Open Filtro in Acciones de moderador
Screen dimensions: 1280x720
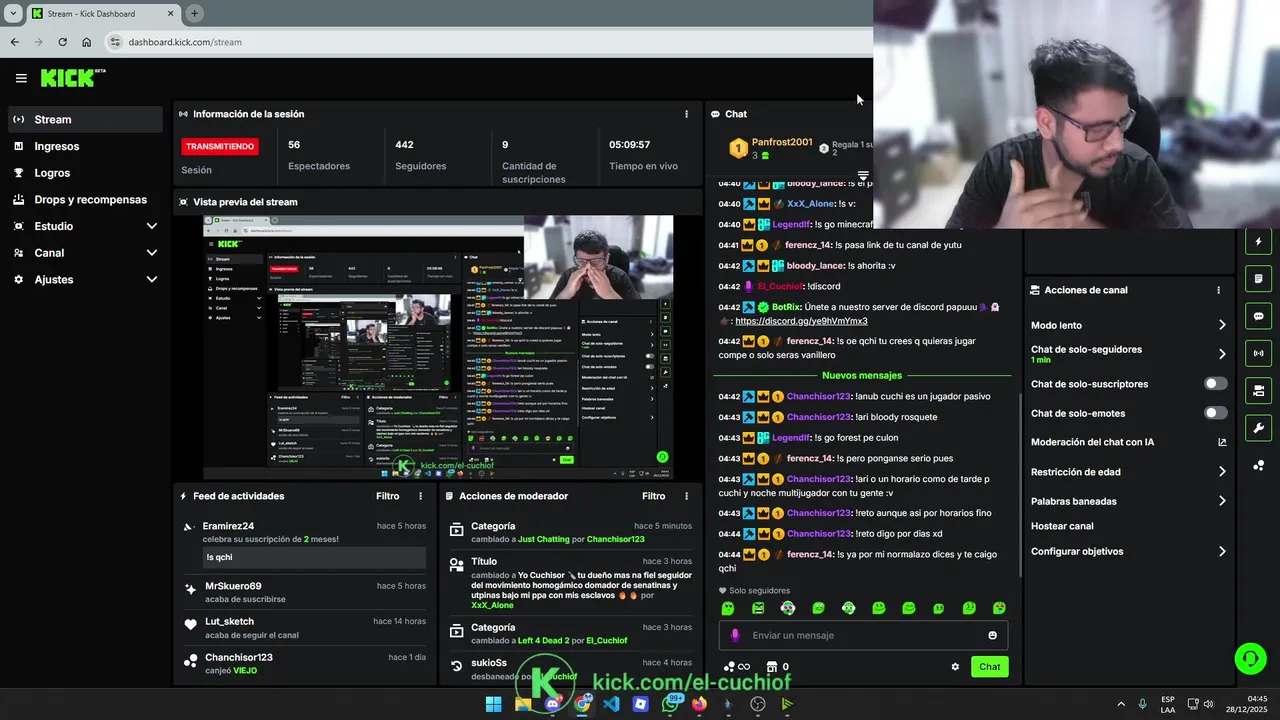653,496
